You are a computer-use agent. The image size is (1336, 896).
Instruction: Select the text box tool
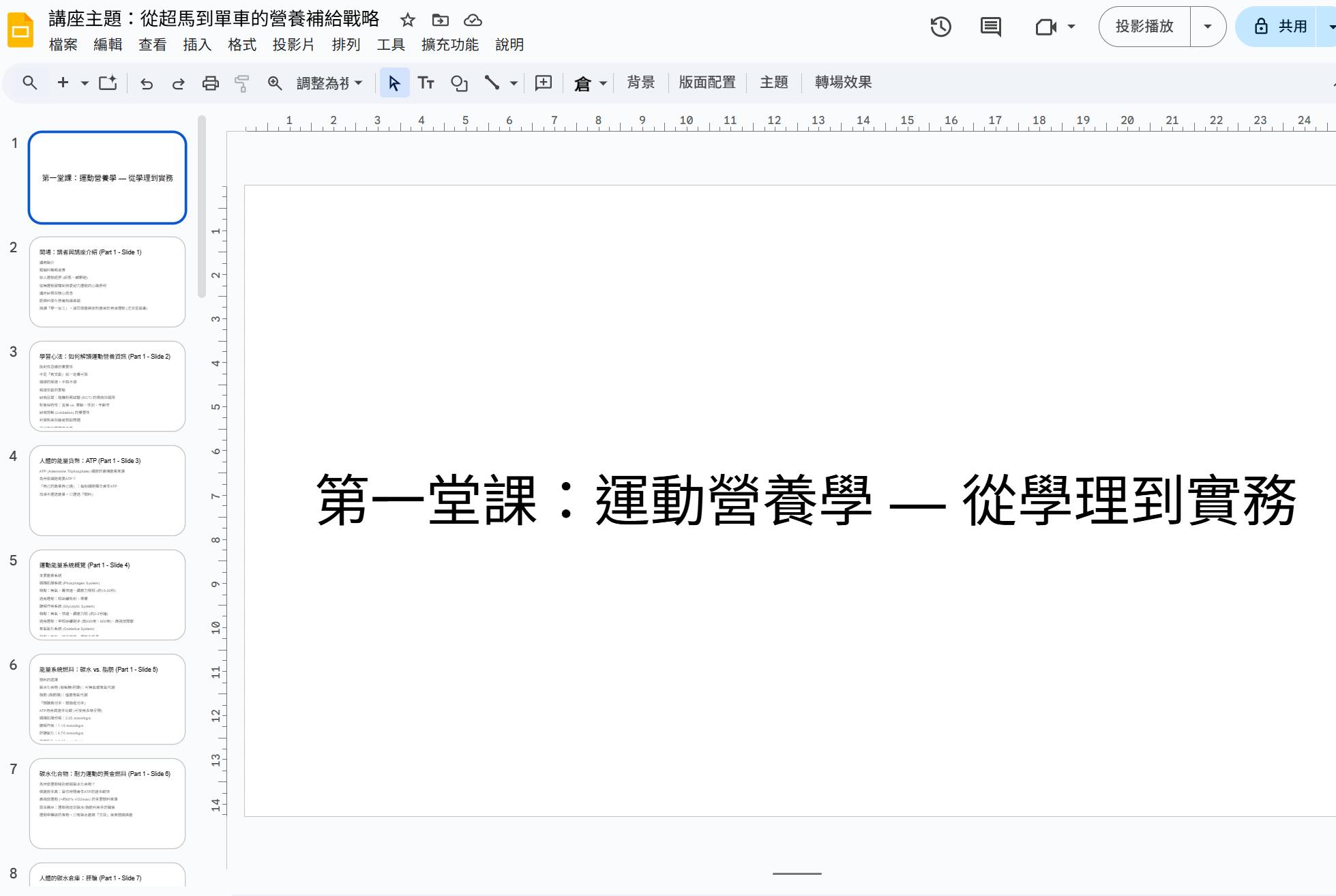coord(426,83)
